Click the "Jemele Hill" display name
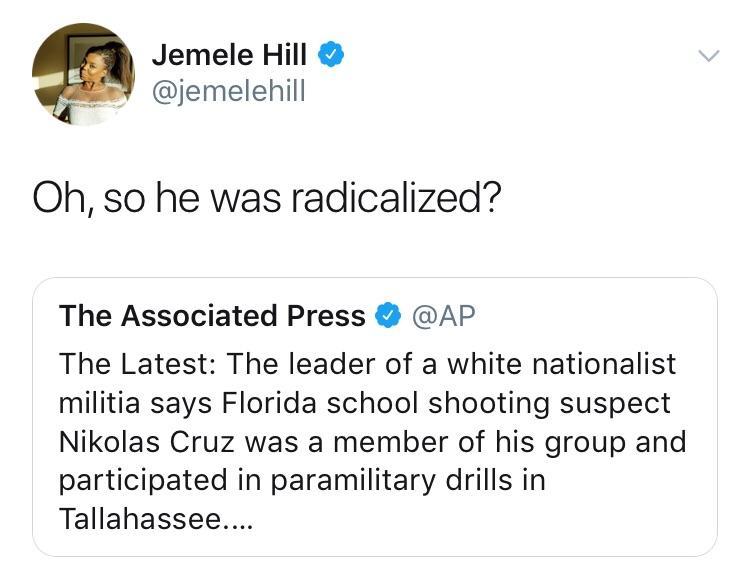This screenshot has height=574, width=750. coord(229,57)
